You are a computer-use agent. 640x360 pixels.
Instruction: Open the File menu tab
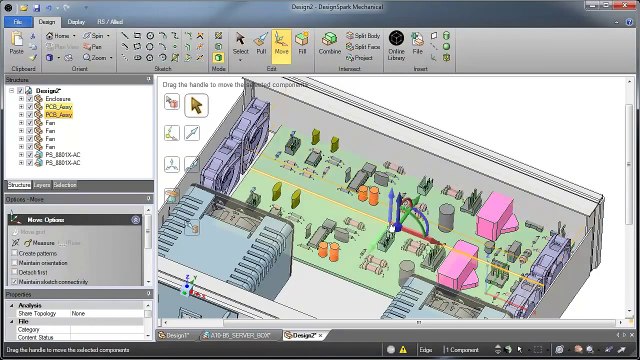click(18, 22)
